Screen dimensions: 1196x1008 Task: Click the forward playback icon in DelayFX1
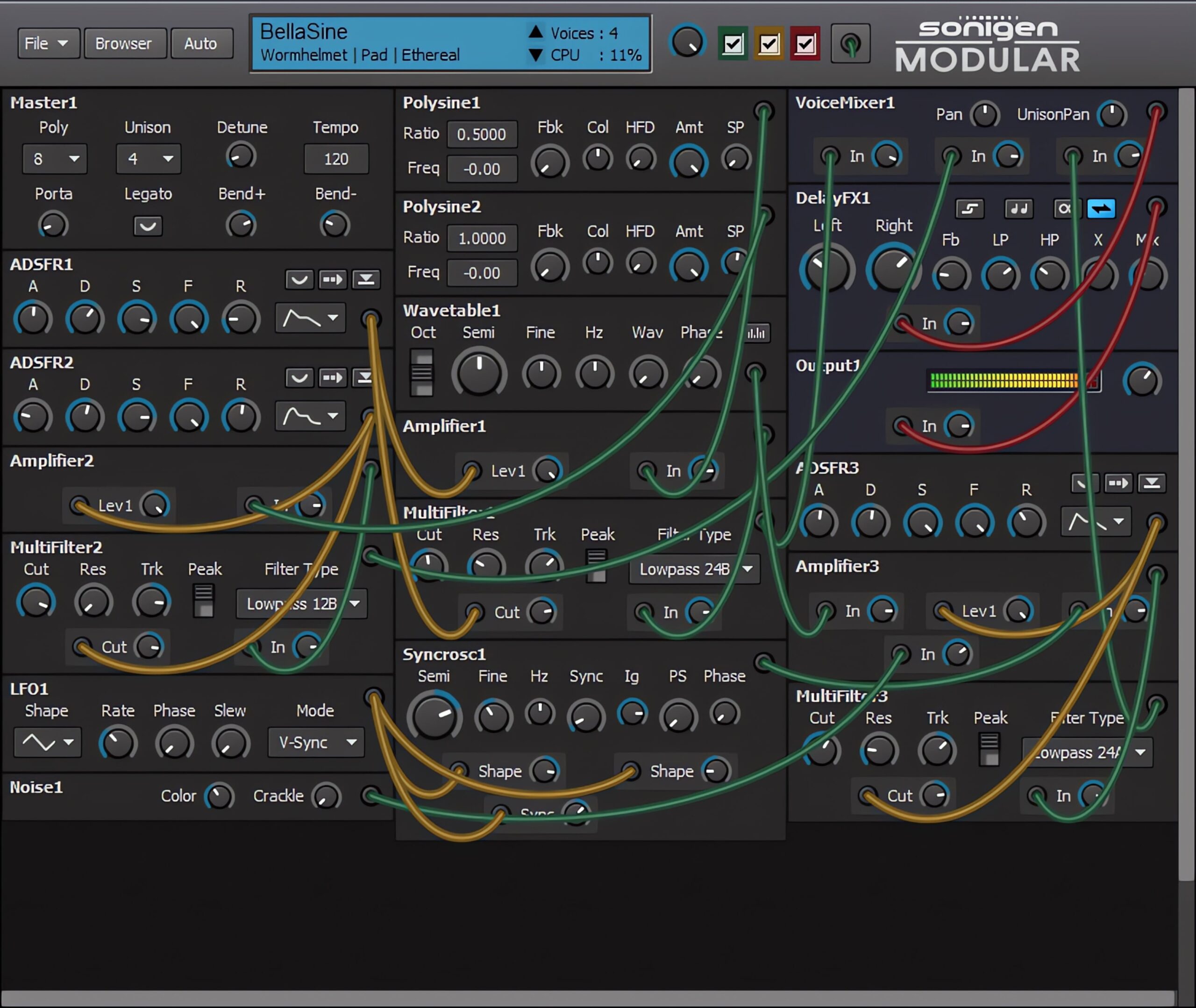coord(1097,207)
